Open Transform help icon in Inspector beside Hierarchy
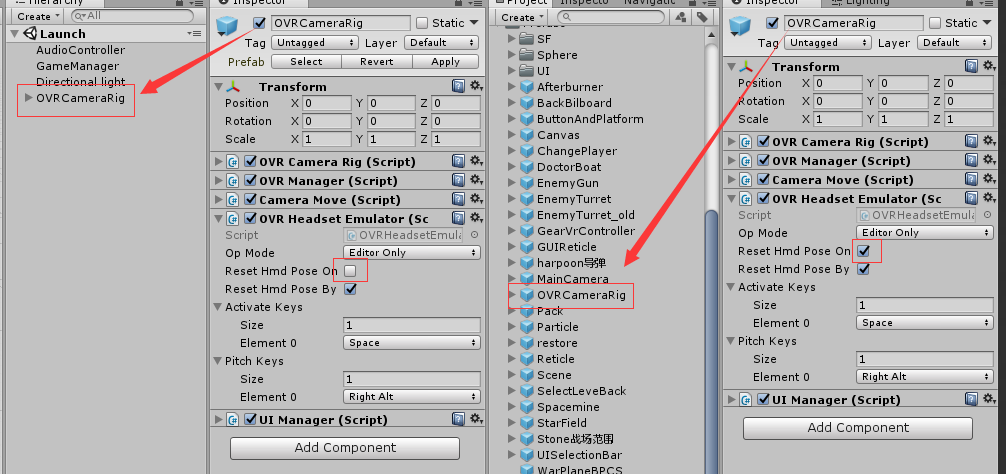The width and height of the screenshot is (1006, 474). pyautogui.click(x=459, y=86)
